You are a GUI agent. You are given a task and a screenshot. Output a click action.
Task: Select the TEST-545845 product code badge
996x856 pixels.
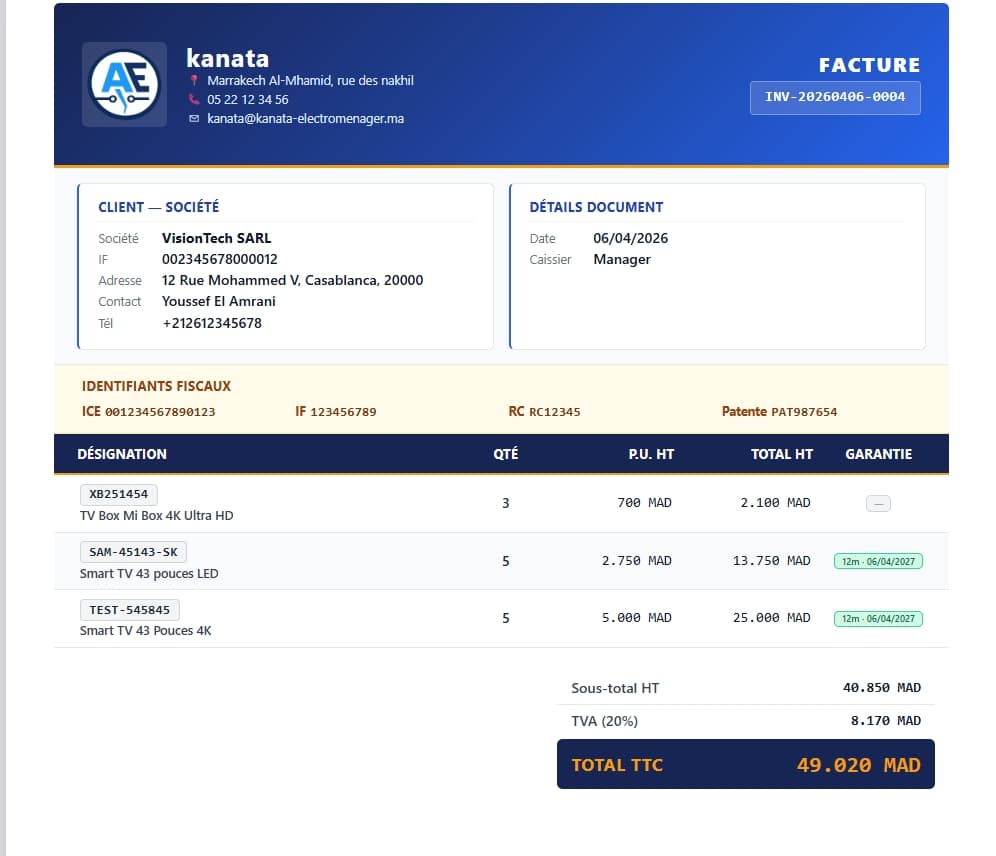[129, 609]
